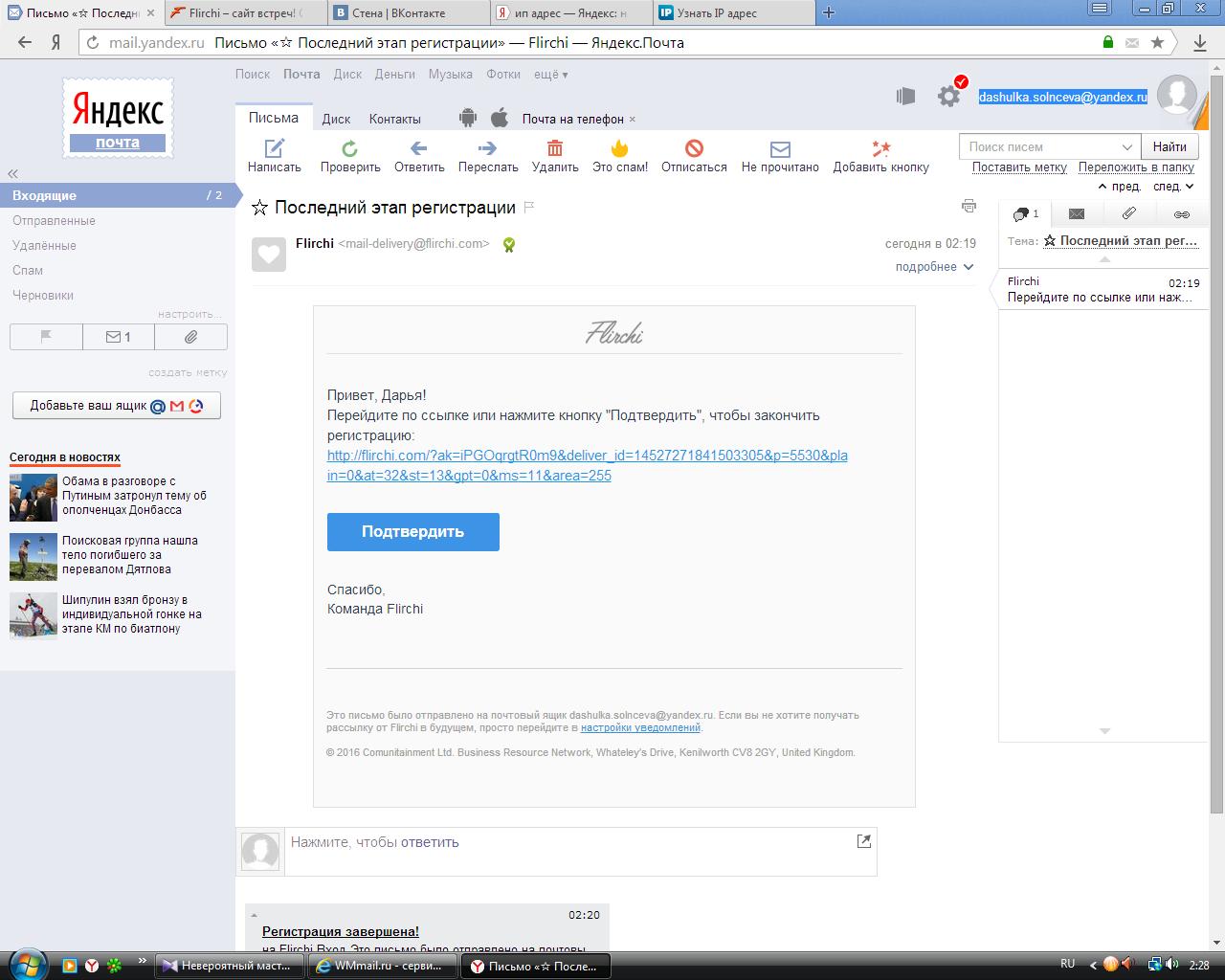Open the themes icon beside settings gear

tap(905, 96)
